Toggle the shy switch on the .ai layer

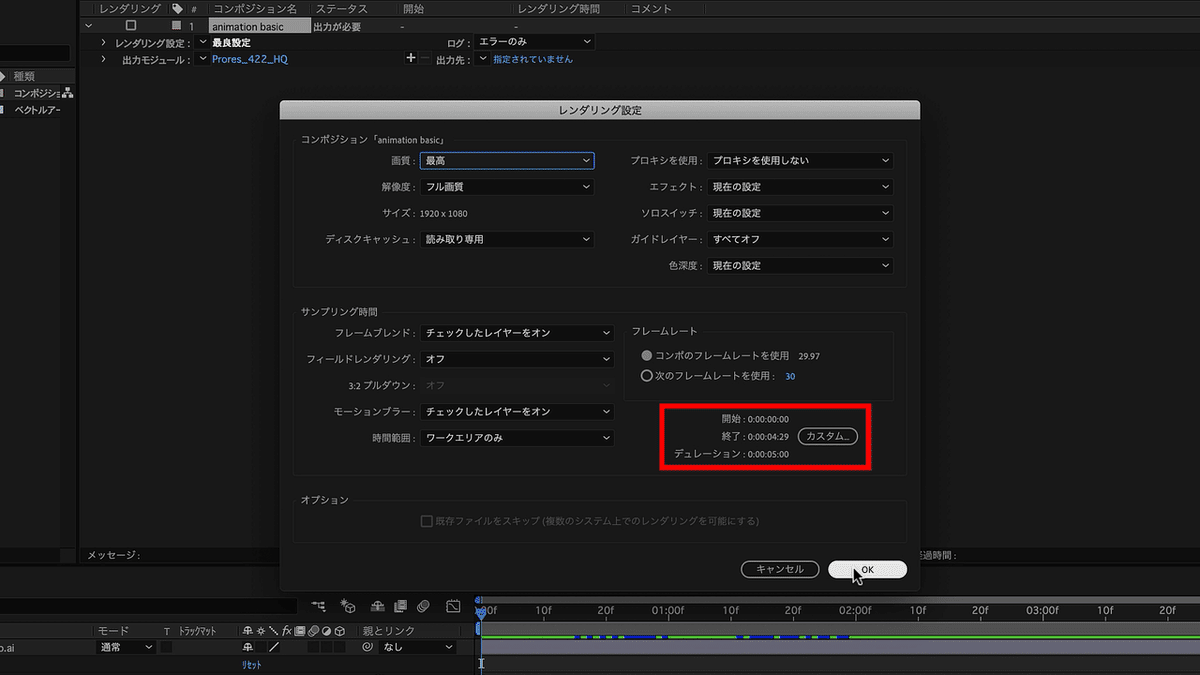coord(247,647)
